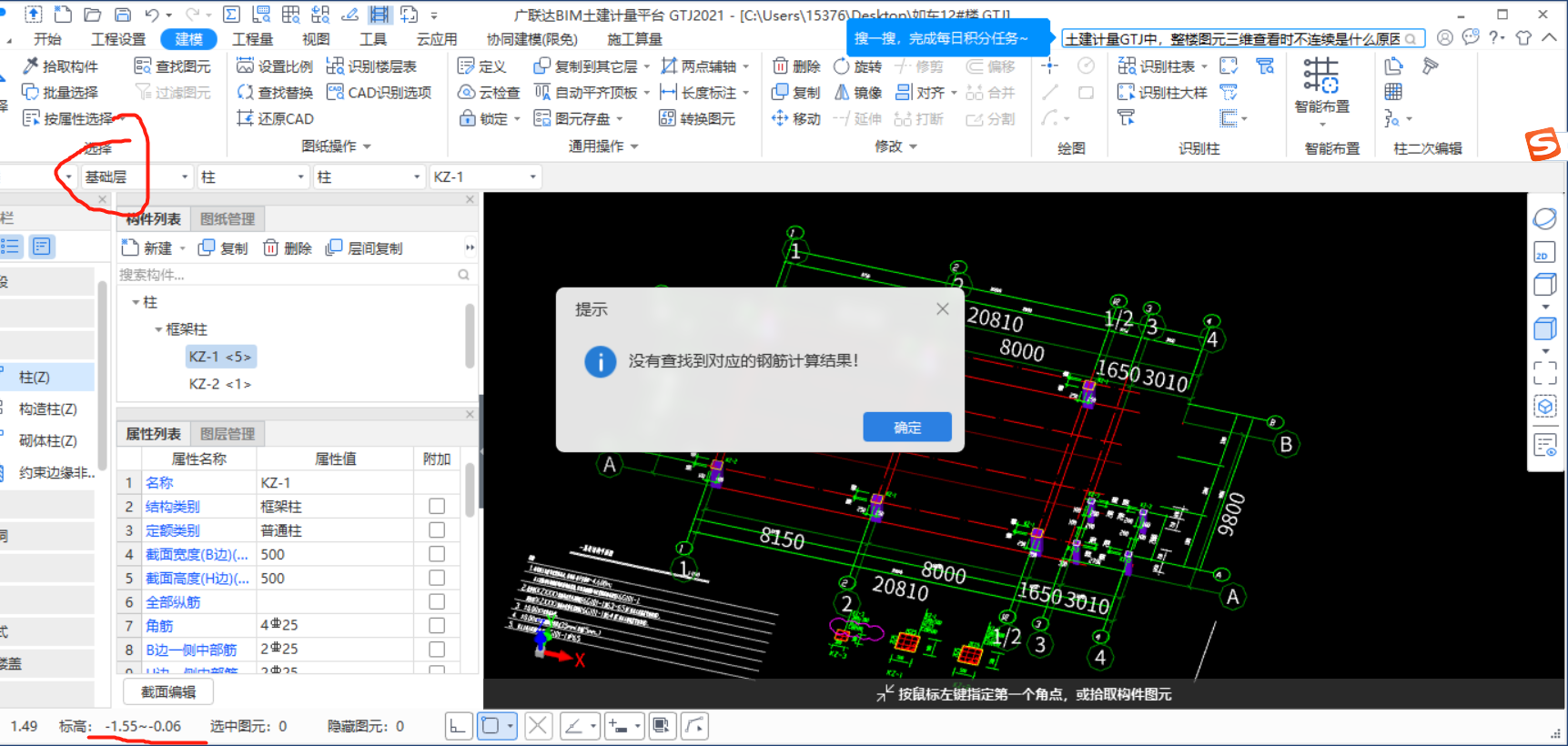Open the save file icon in quick access bar
The height and width of the screenshot is (746, 1568).
tap(122, 15)
